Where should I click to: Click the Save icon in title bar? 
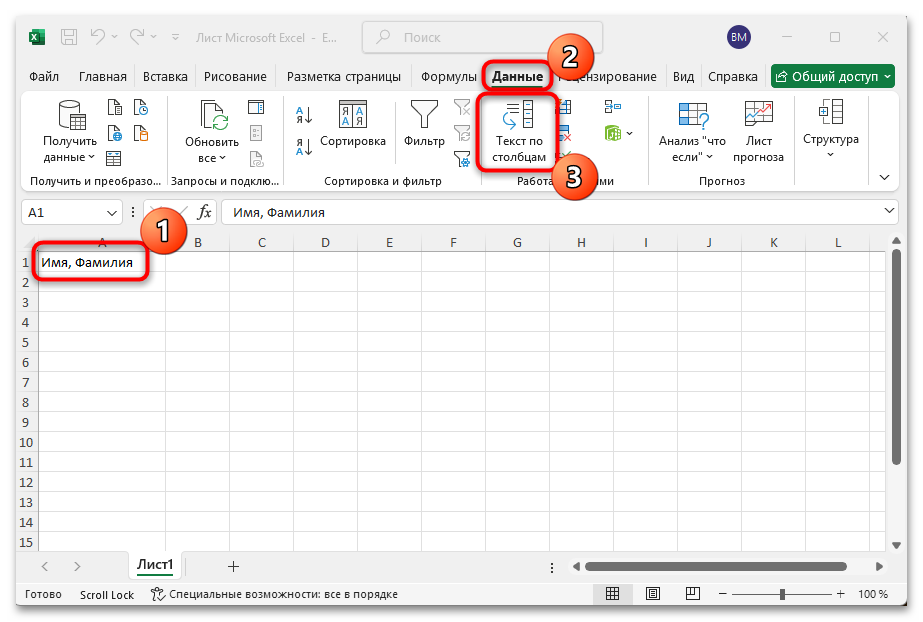69,37
